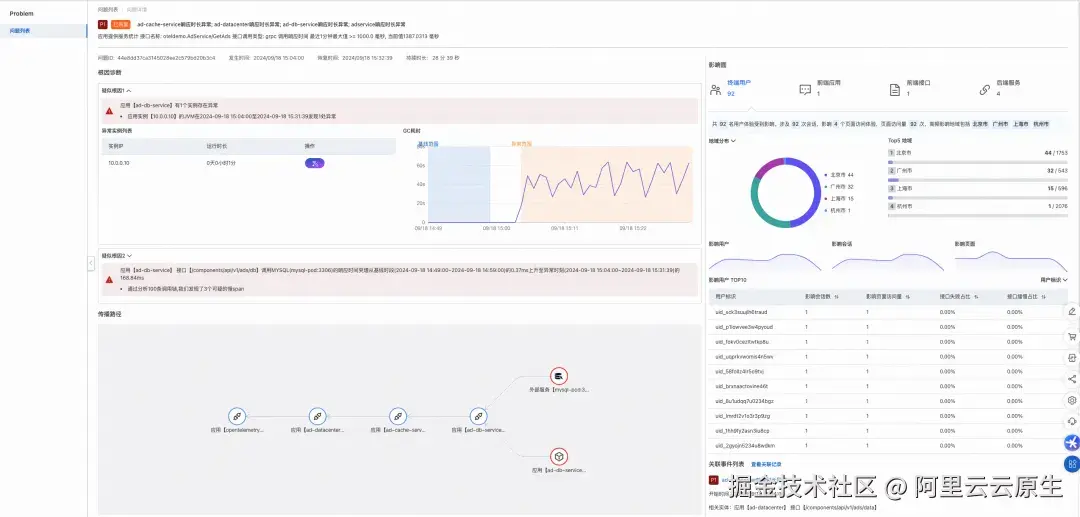
Task: Click the red P1 severity badge in header
Action: (x=103, y=24)
